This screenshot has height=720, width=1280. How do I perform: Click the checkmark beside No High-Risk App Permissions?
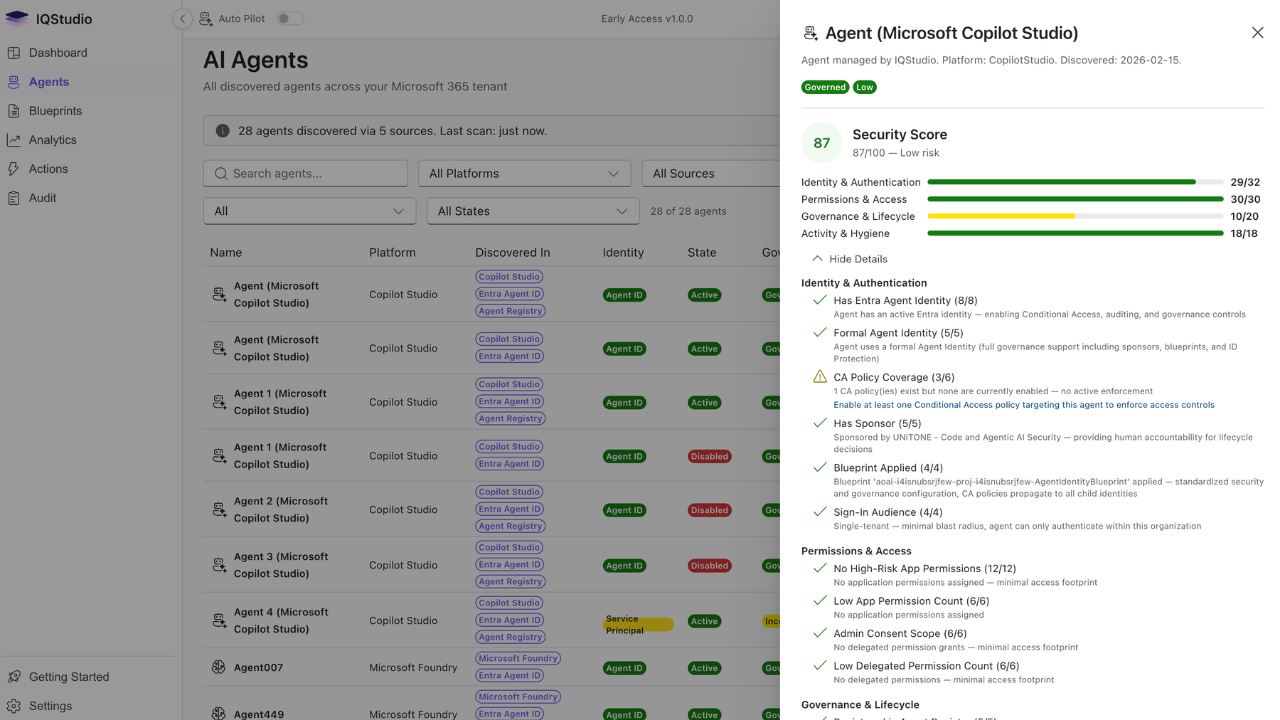point(820,568)
